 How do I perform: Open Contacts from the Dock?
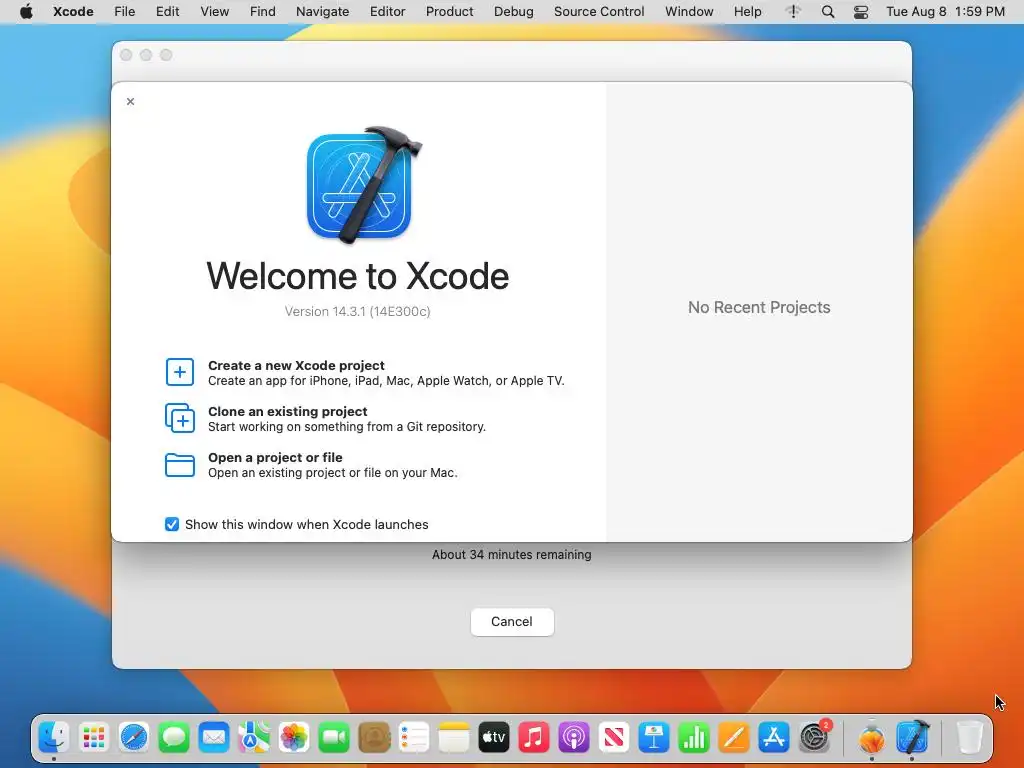(374, 738)
